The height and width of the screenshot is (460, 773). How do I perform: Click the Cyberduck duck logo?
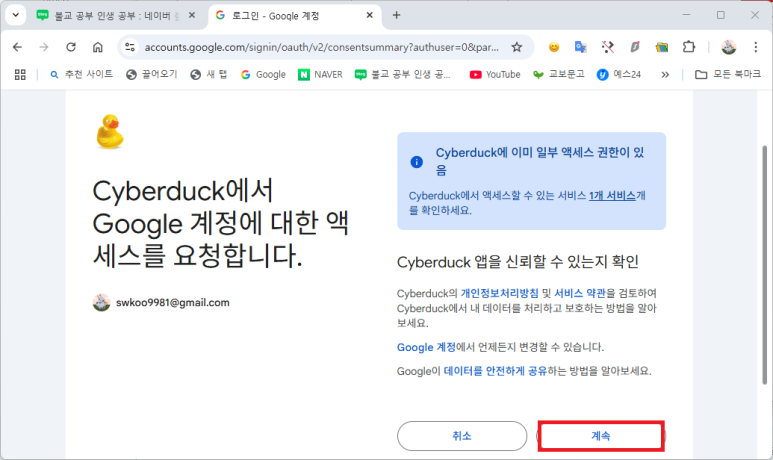tap(110, 132)
